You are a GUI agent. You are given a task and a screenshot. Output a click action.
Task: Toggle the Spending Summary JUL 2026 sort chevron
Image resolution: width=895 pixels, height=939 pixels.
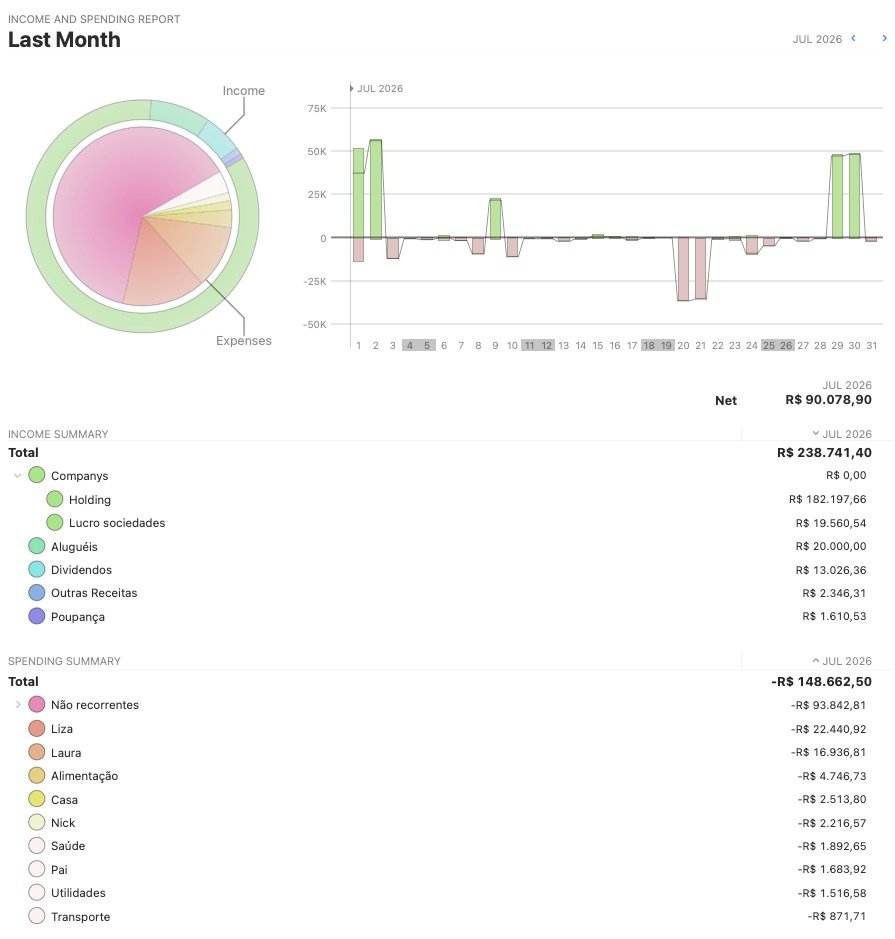click(x=815, y=661)
